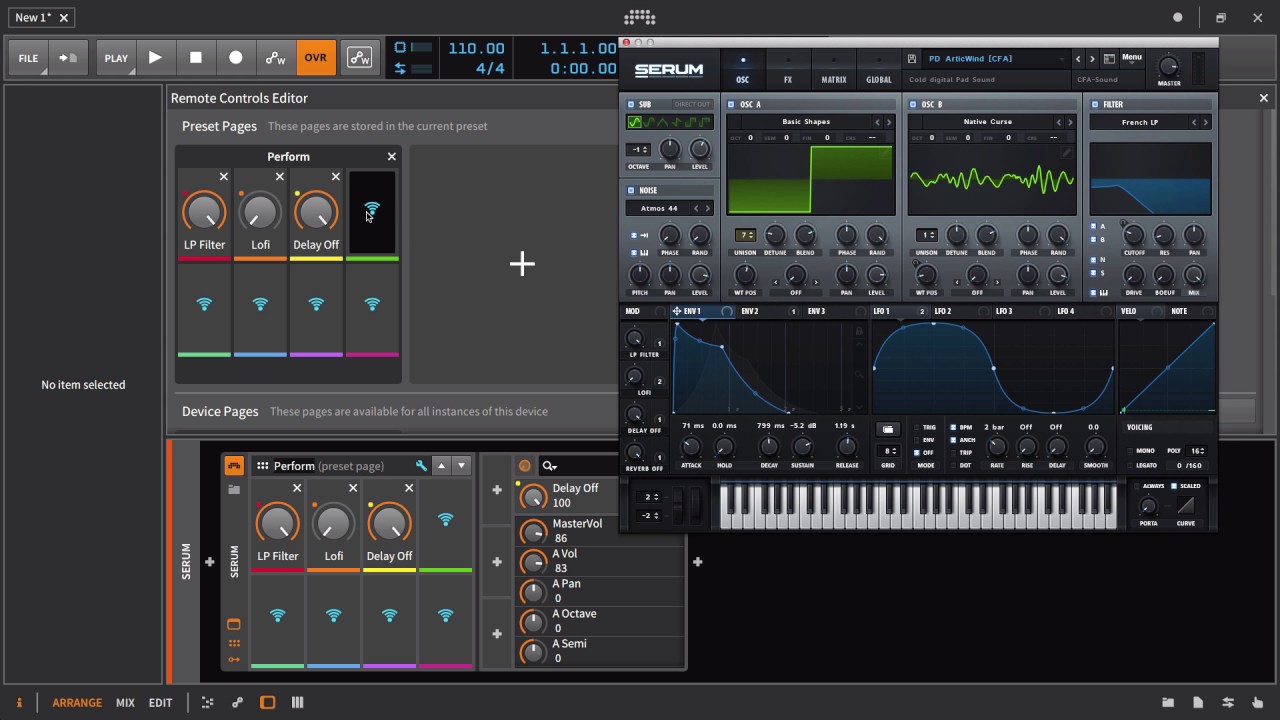The height and width of the screenshot is (720, 1280).
Task: Open the Basic Shapes wavetable dropdown
Action: 806,122
